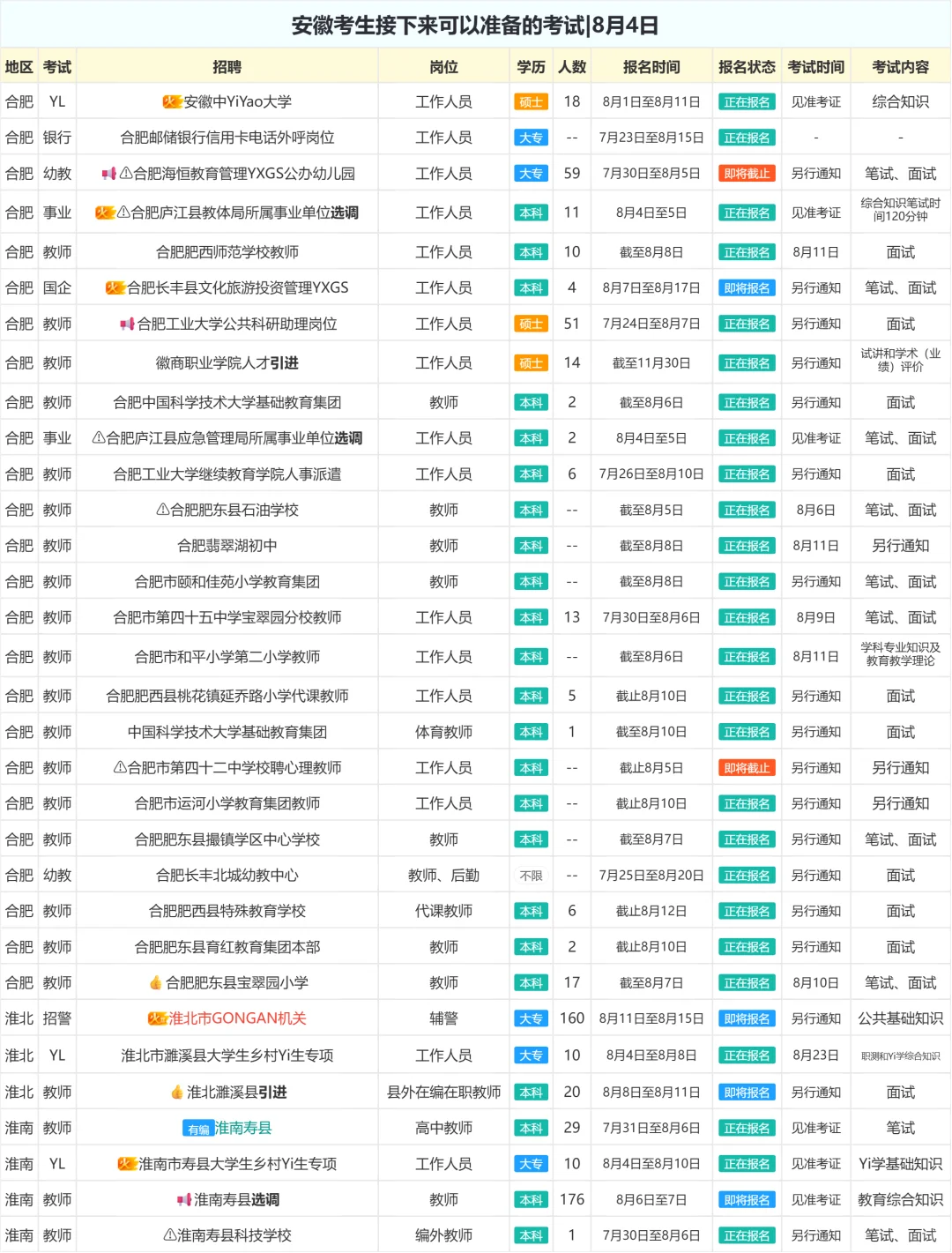952x1253 pixels.
Task: Click the megaphone icon beside 合肥海恒教育管理YXGS公办幼儿园
Action: click(x=108, y=174)
